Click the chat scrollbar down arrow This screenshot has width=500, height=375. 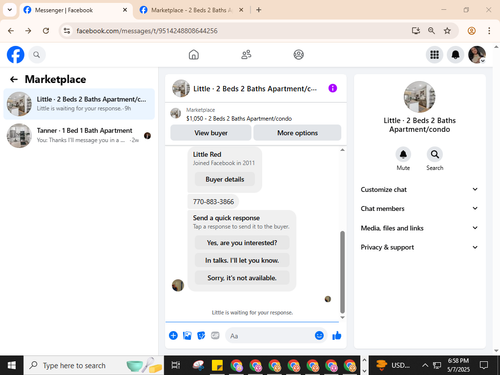tap(342, 317)
